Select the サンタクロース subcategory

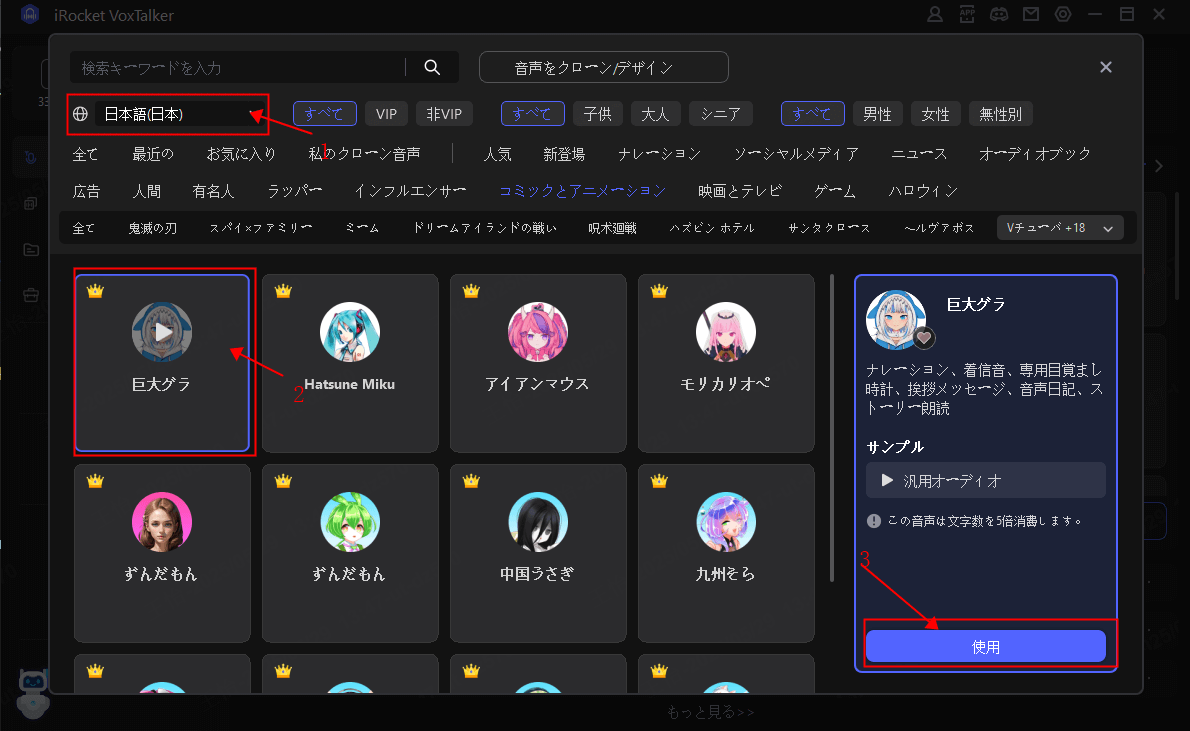point(829,228)
